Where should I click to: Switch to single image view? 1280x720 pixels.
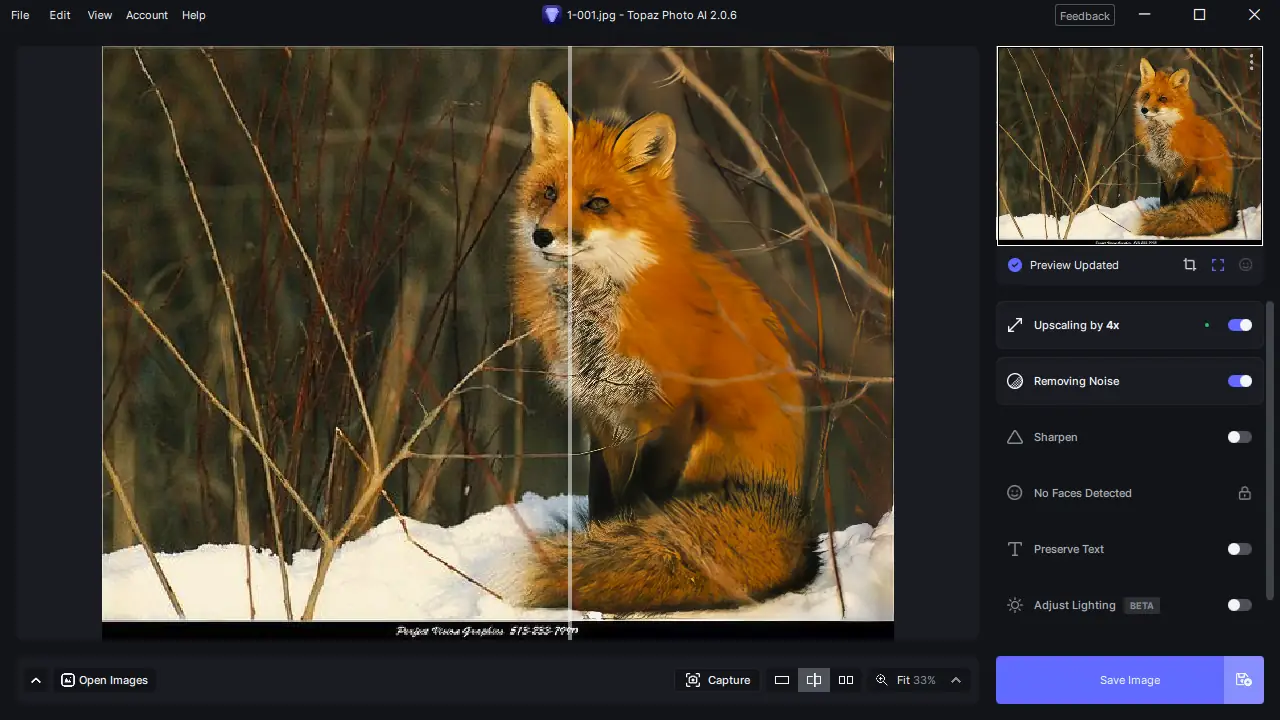(782, 680)
